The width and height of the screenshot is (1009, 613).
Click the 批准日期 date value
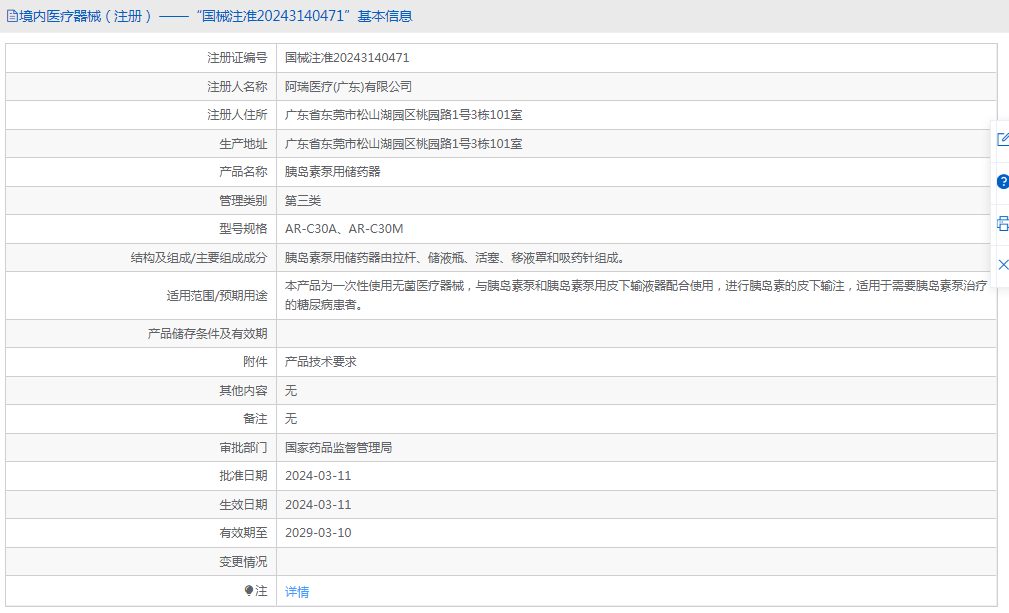click(318, 476)
